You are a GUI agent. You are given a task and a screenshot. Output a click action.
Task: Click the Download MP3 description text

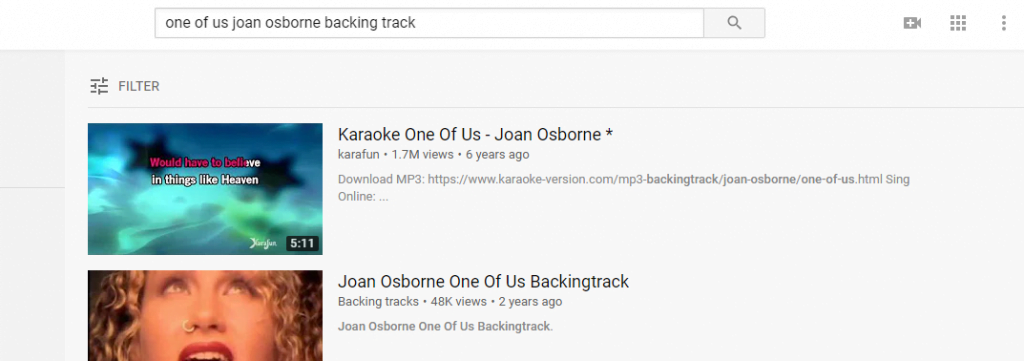624,187
